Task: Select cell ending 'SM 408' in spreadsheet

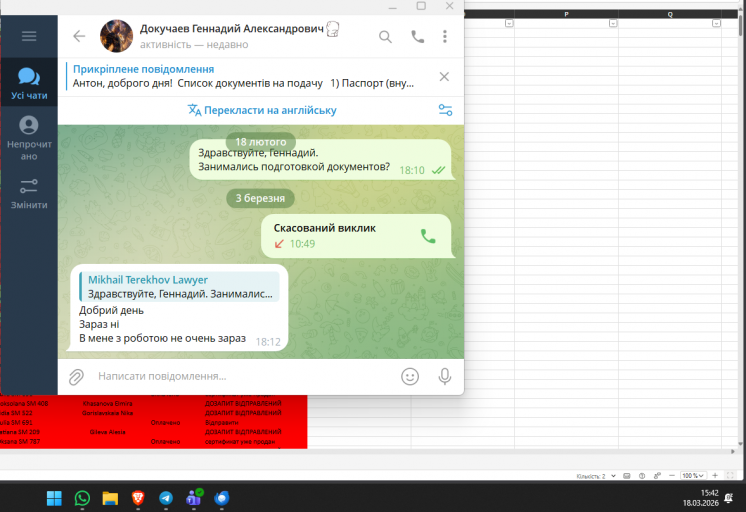Action: click(x=24, y=404)
